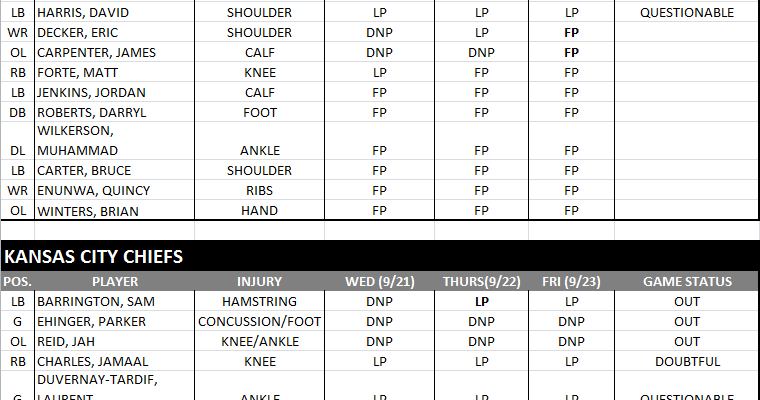Image resolution: width=760 pixels, height=400 pixels.
Task: Click the DECKER, ERIC name cell
Action: click(114, 32)
